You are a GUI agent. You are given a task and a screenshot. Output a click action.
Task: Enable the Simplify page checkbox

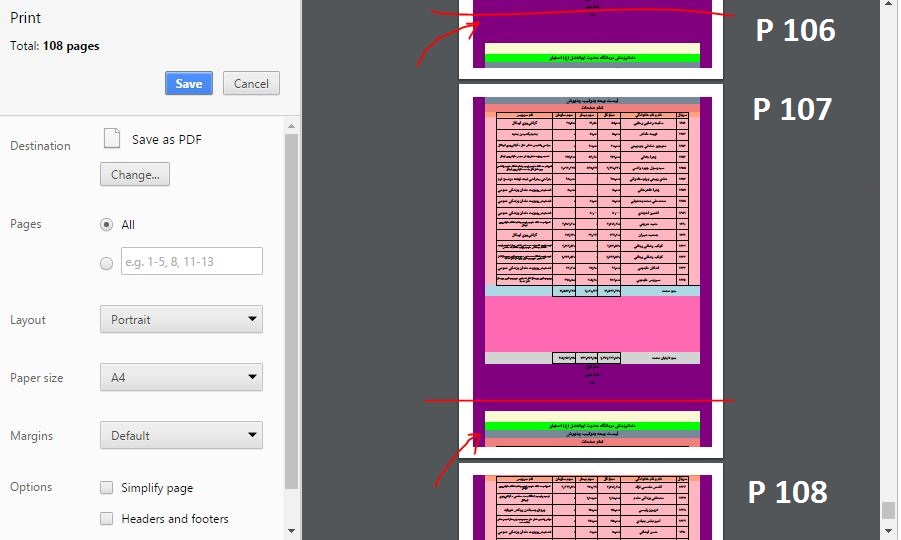click(x=106, y=488)
